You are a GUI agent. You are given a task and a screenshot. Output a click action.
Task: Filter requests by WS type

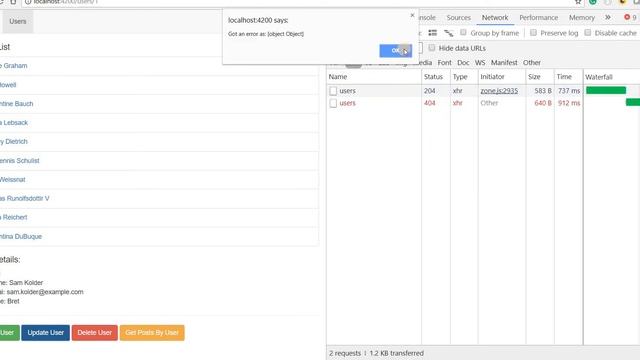coord(480,62)
